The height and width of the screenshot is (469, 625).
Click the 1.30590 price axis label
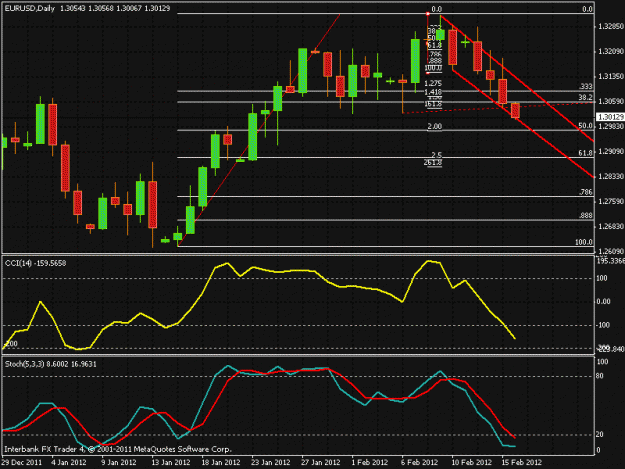[611, 102]
